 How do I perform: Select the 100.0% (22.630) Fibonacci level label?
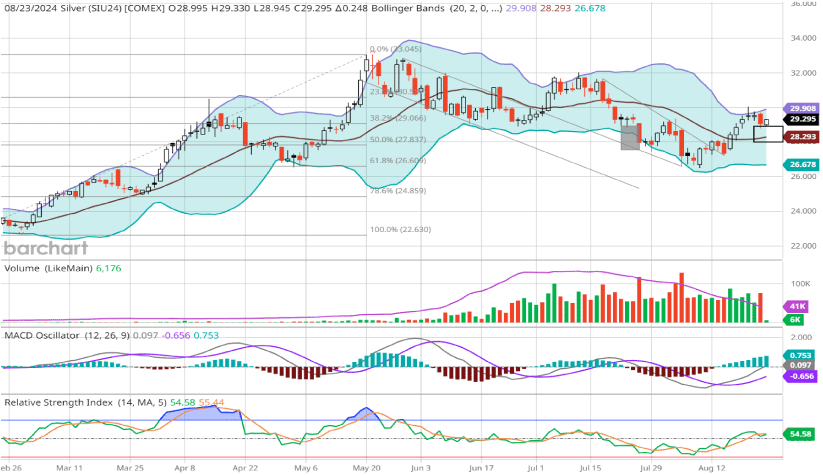[x=401, y=230]
